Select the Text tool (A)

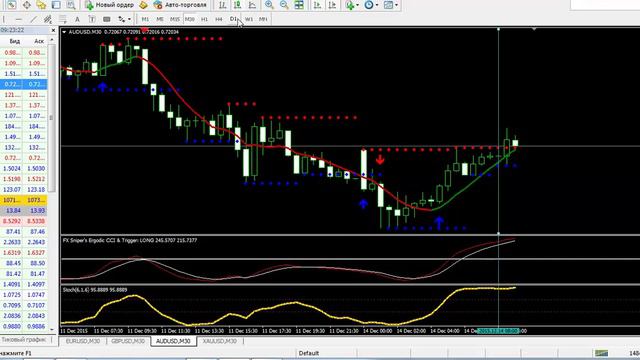(x=77, y=19)
